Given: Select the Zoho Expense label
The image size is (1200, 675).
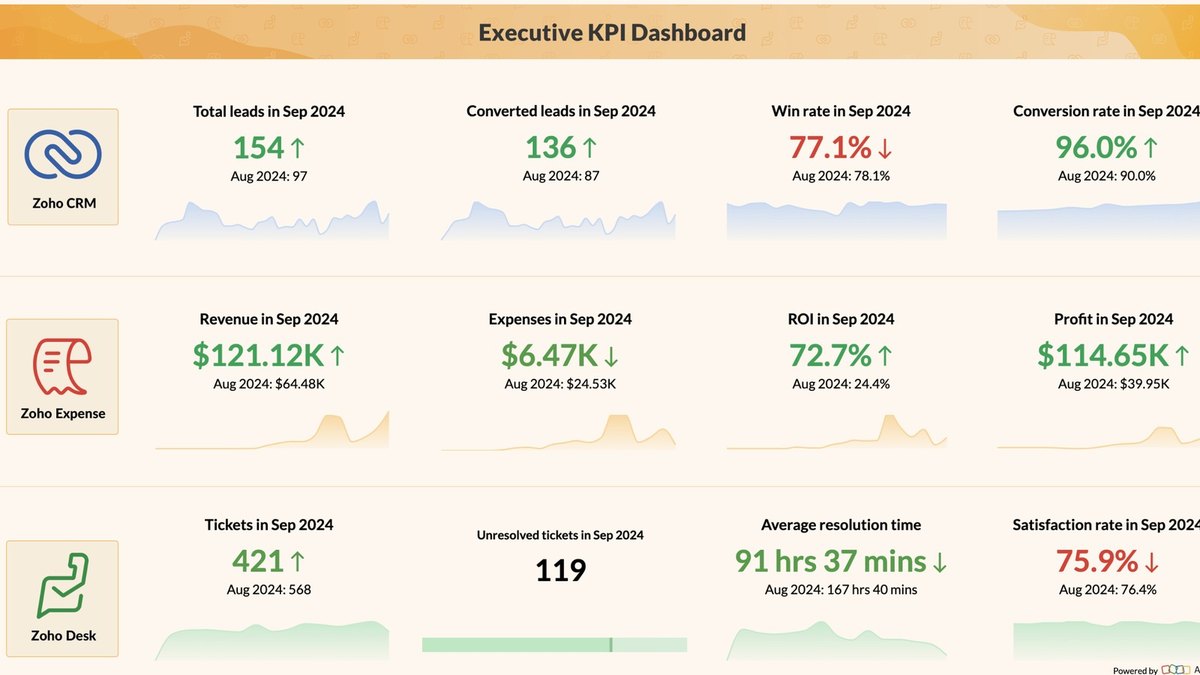Looking at the screenshot, I should coord(63,413).
